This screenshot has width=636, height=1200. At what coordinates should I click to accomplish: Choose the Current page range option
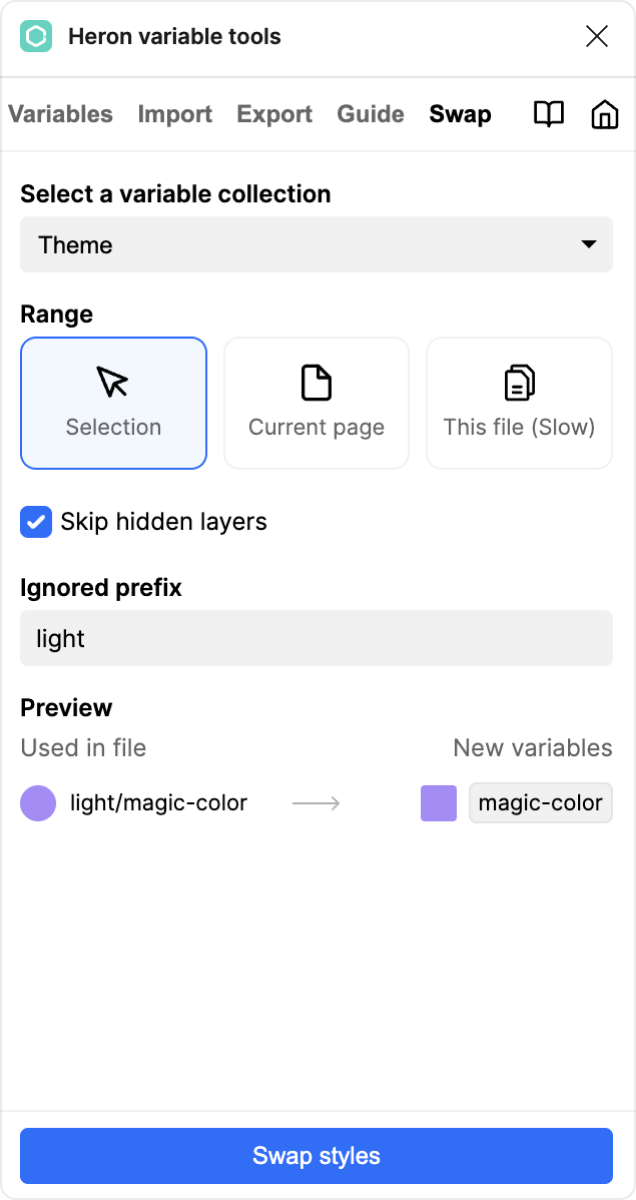316,403
